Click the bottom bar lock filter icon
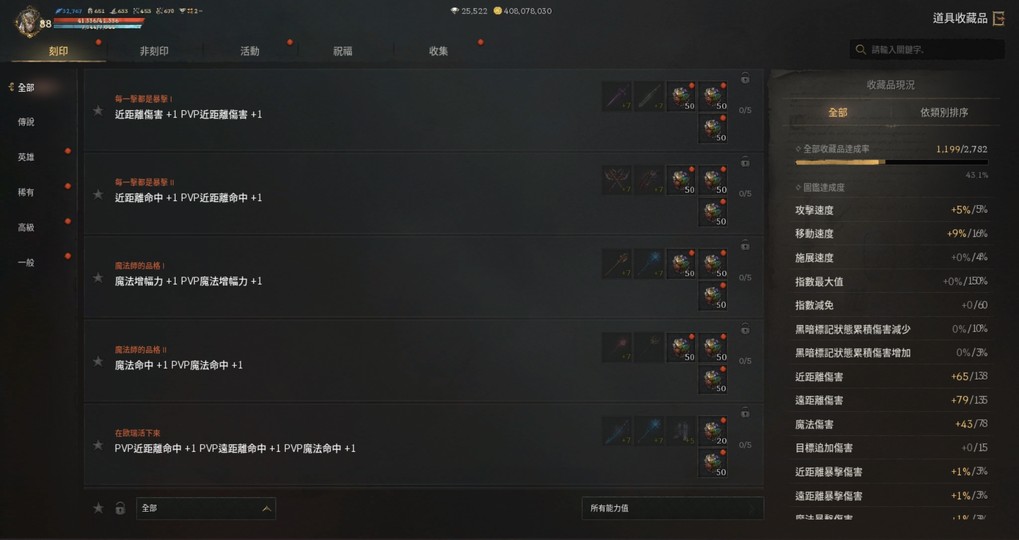 point(120,508)
